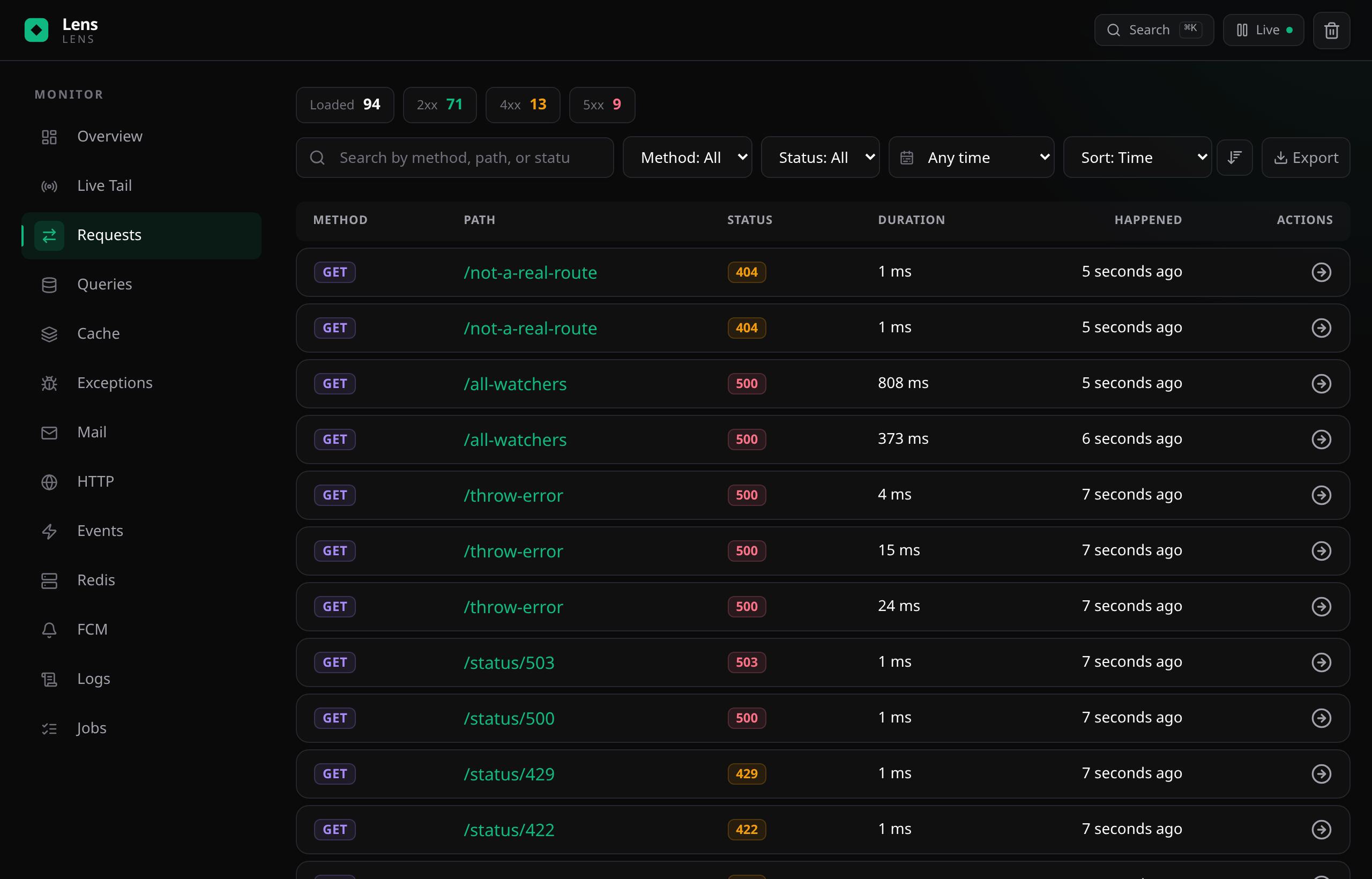This screenshot has width=1372, height=879.
Task: Pause the Live stream toggle
Action: [x=1263, y=30]
